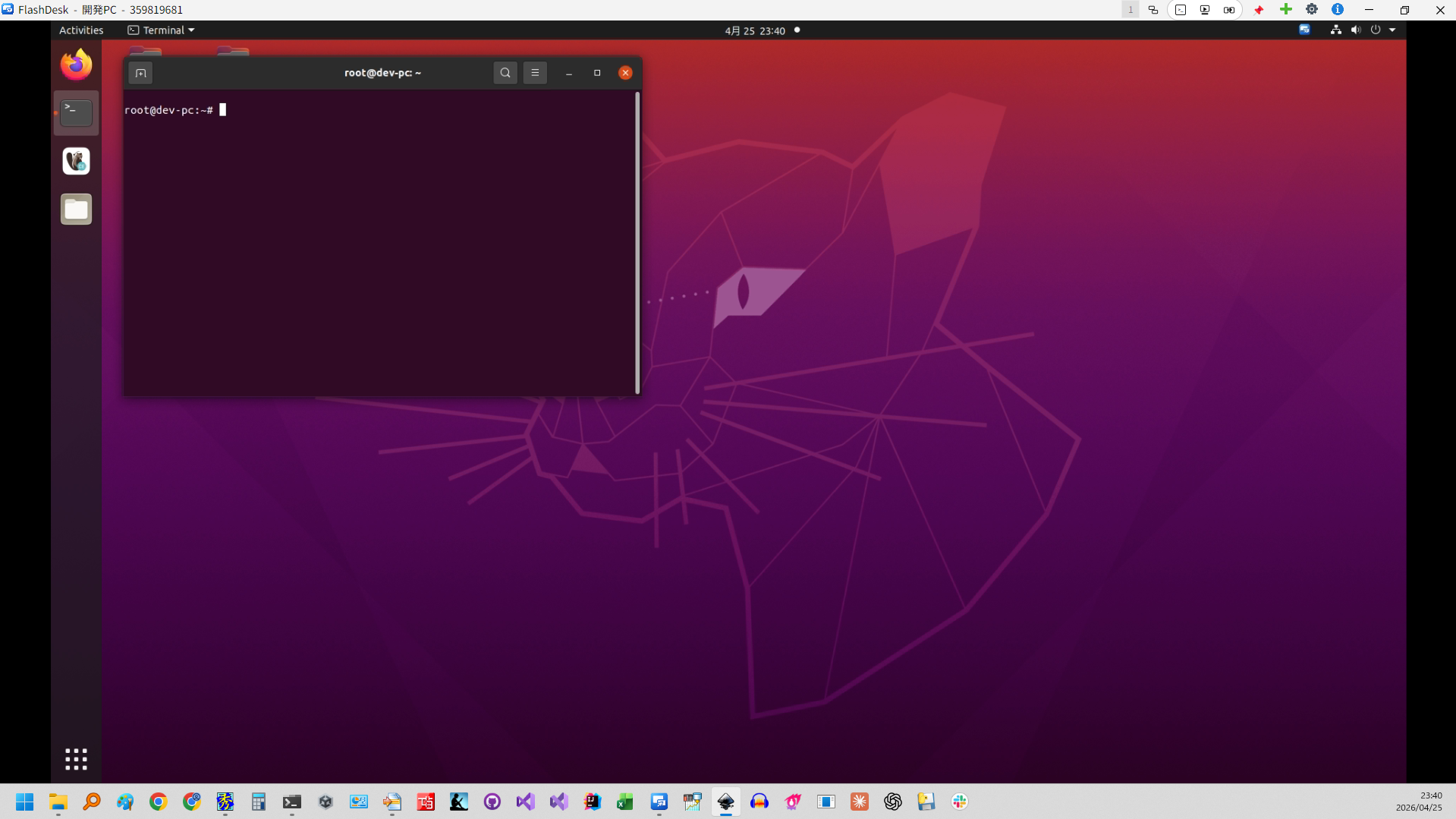Viewport: 1456px width, 819px height.
Task: Open the terminal hamburger menu
Action: coord(535,73)
